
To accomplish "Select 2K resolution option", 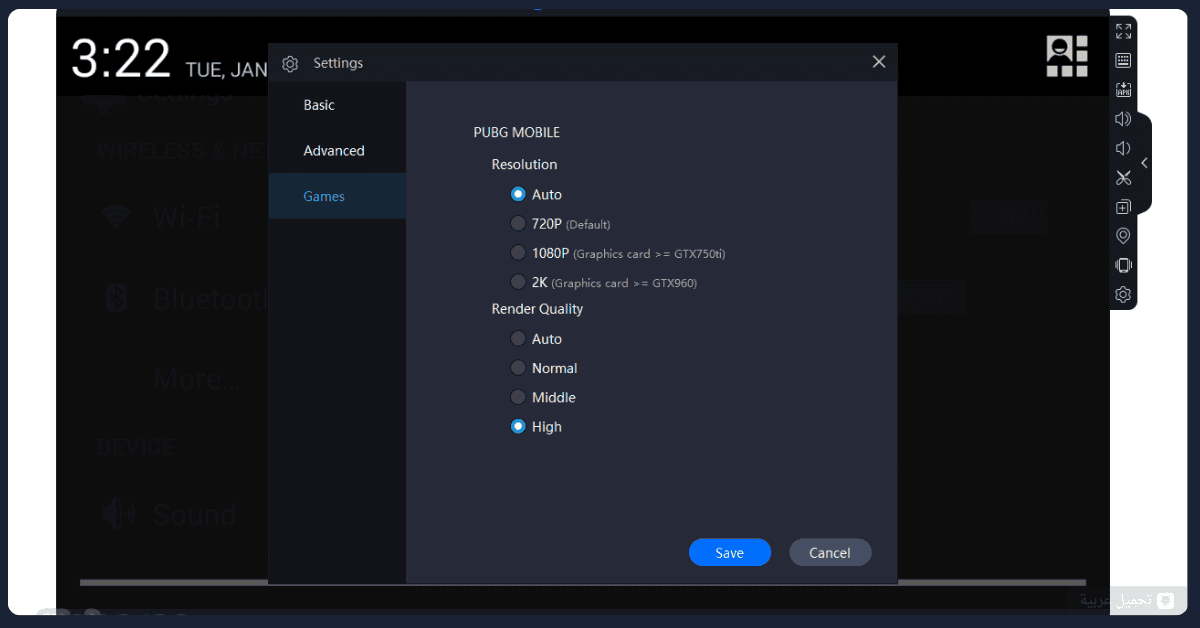I will click(x=603, y=282).
